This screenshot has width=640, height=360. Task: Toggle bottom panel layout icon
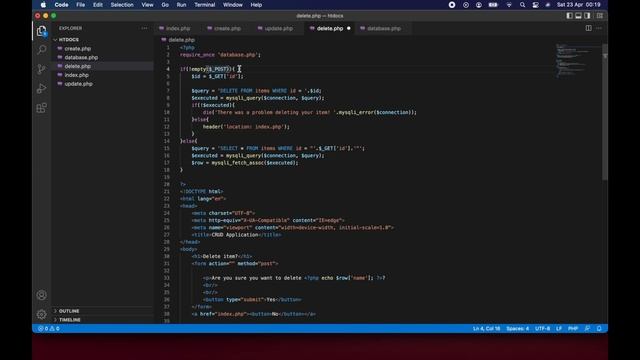coord(578,16)
